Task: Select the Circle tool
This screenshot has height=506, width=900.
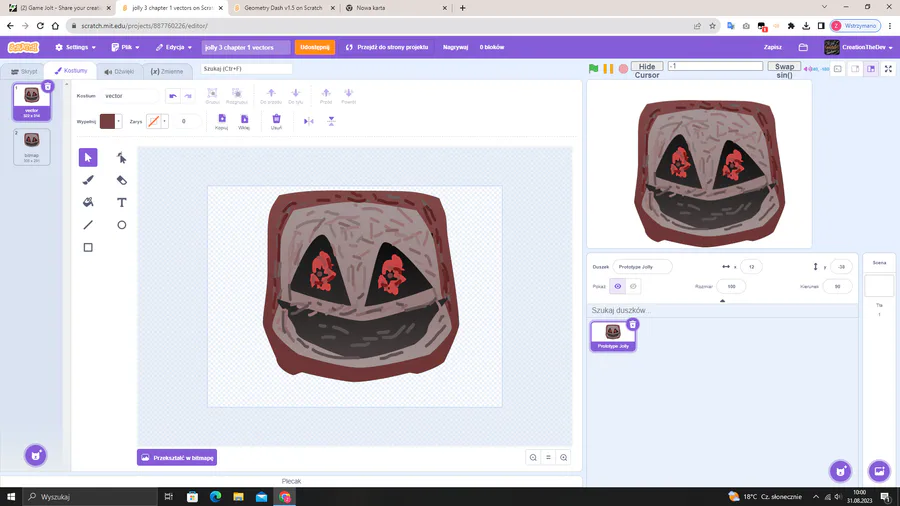Action: [x=122, y=225]
